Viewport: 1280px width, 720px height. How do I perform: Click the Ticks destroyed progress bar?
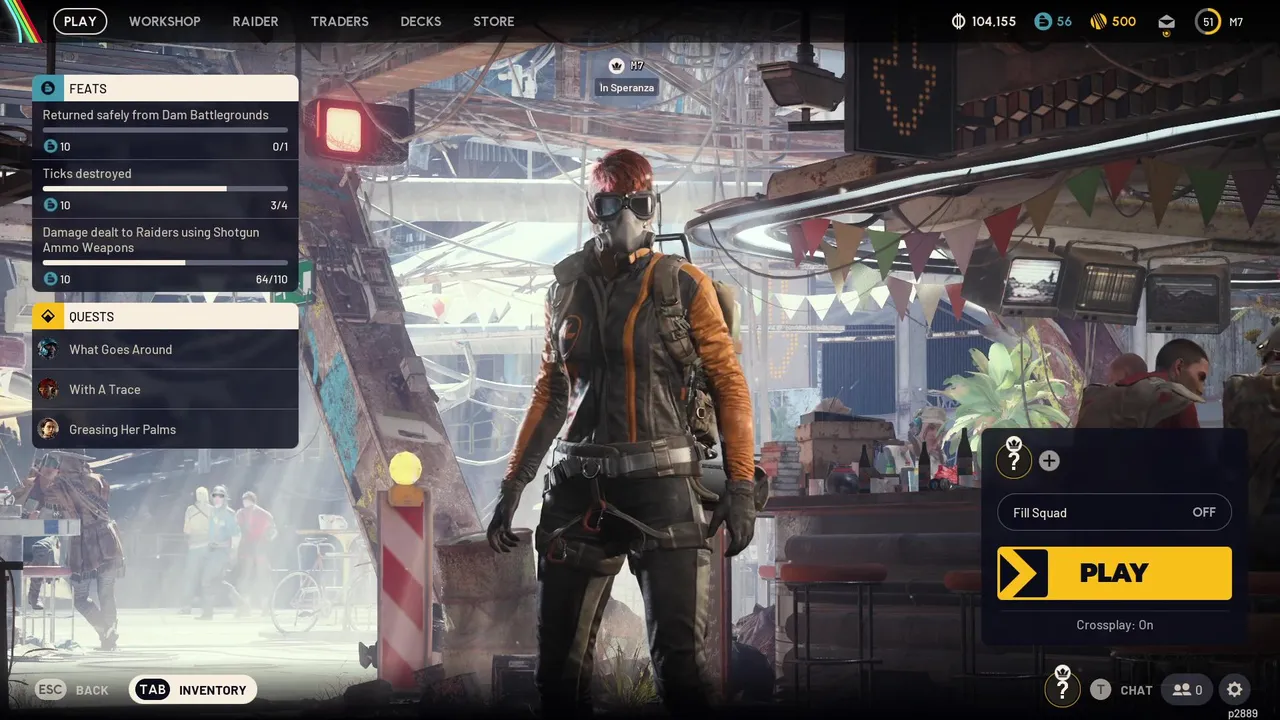tap(165, 188)
